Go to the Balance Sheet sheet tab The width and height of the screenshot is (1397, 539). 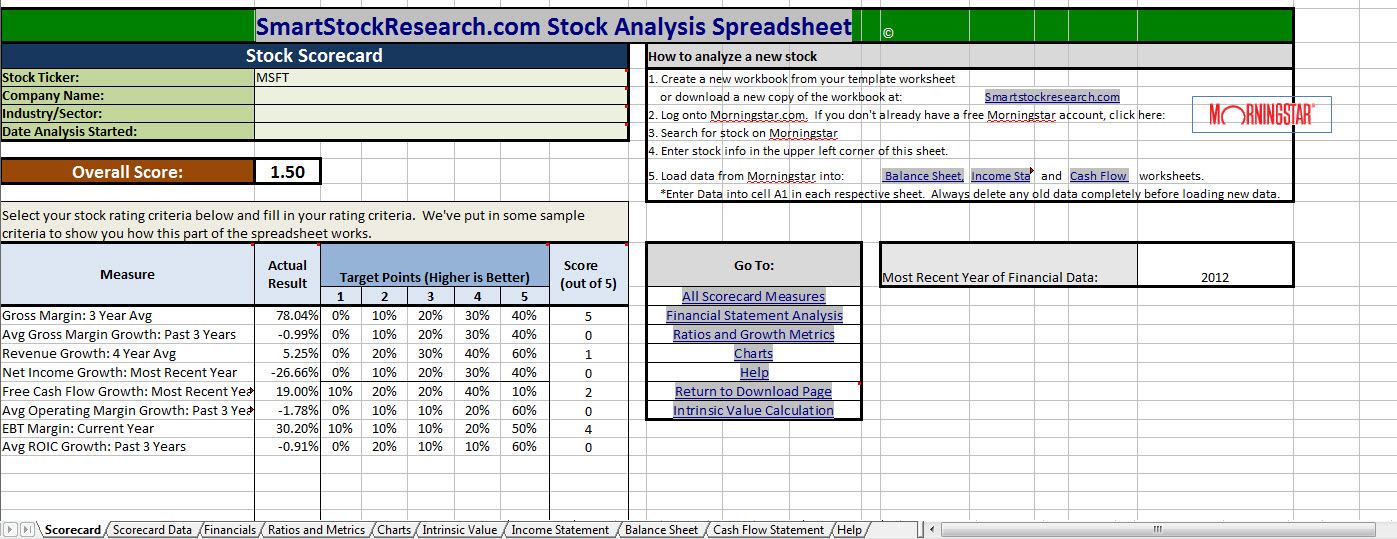tap(661, 530)
